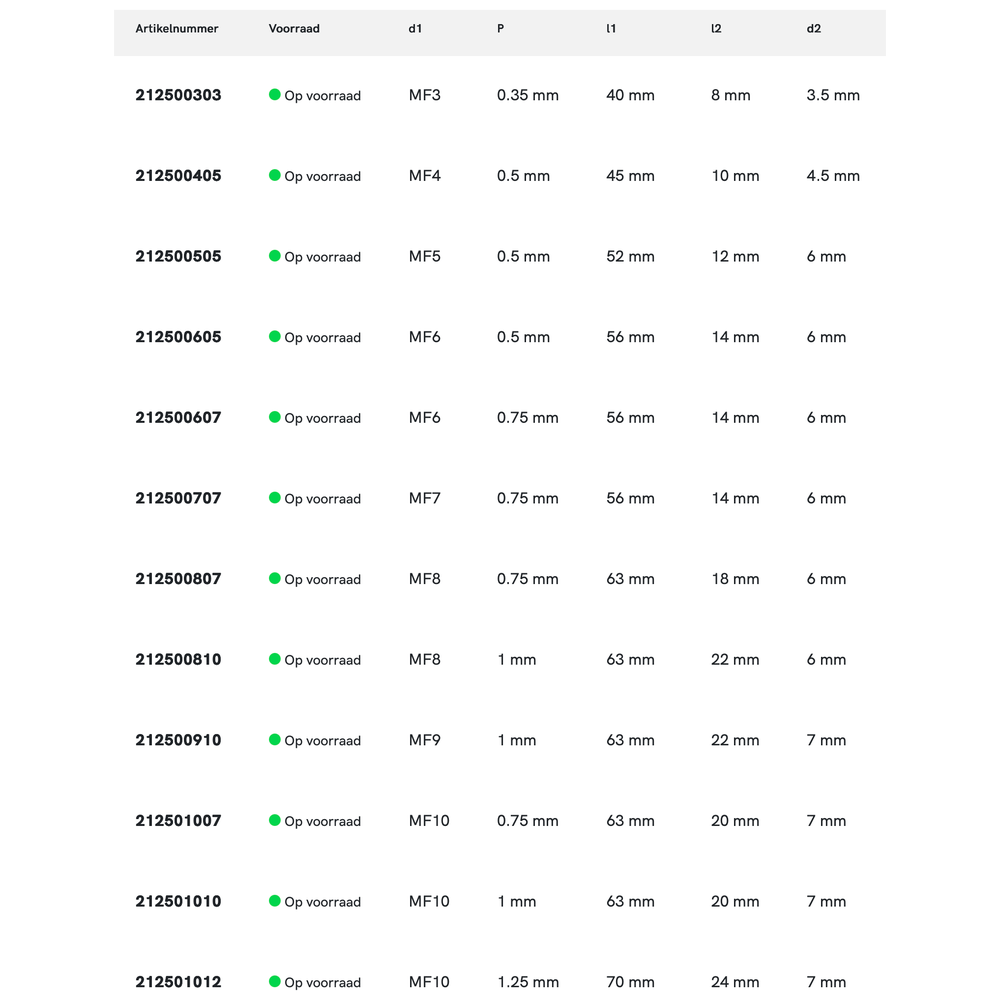Image resolution: width=1000 pixels, height=1000 pixels.
Task: Select article 212500807 link
Action: (178, 579)
